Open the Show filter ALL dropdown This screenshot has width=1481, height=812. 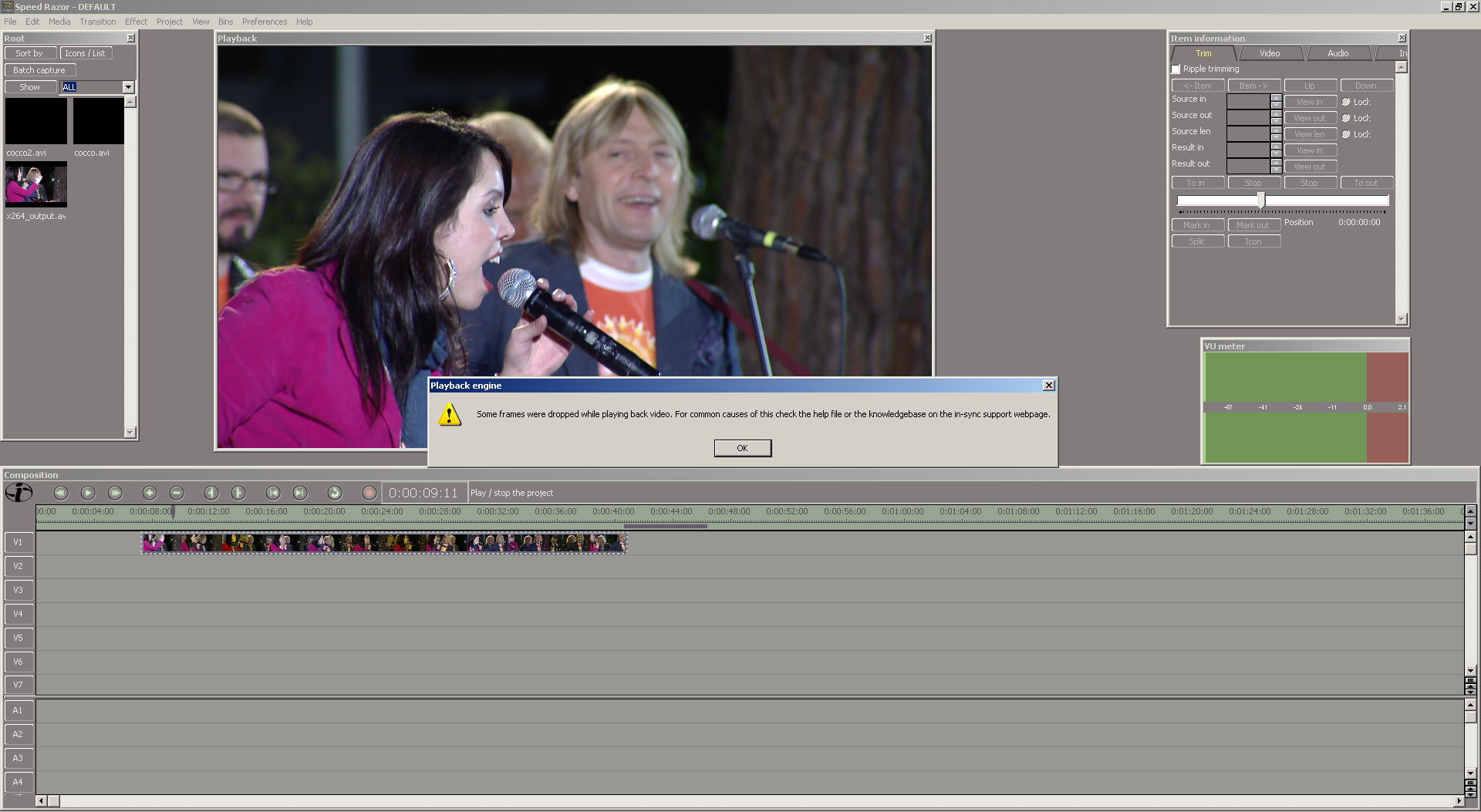pos(128,87)
